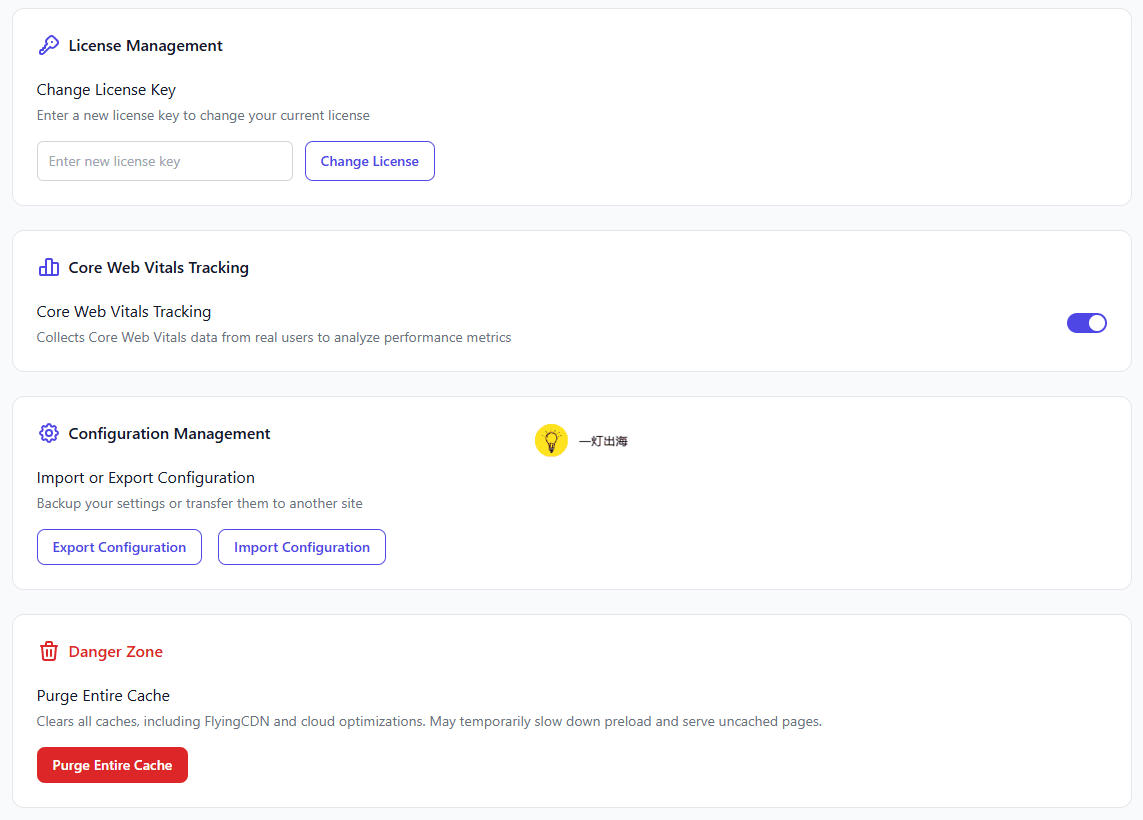The image size is (1143, 820).
Task: Toggle off Core Web Vitals Tracking switch
Action: tap(1086, 323)
